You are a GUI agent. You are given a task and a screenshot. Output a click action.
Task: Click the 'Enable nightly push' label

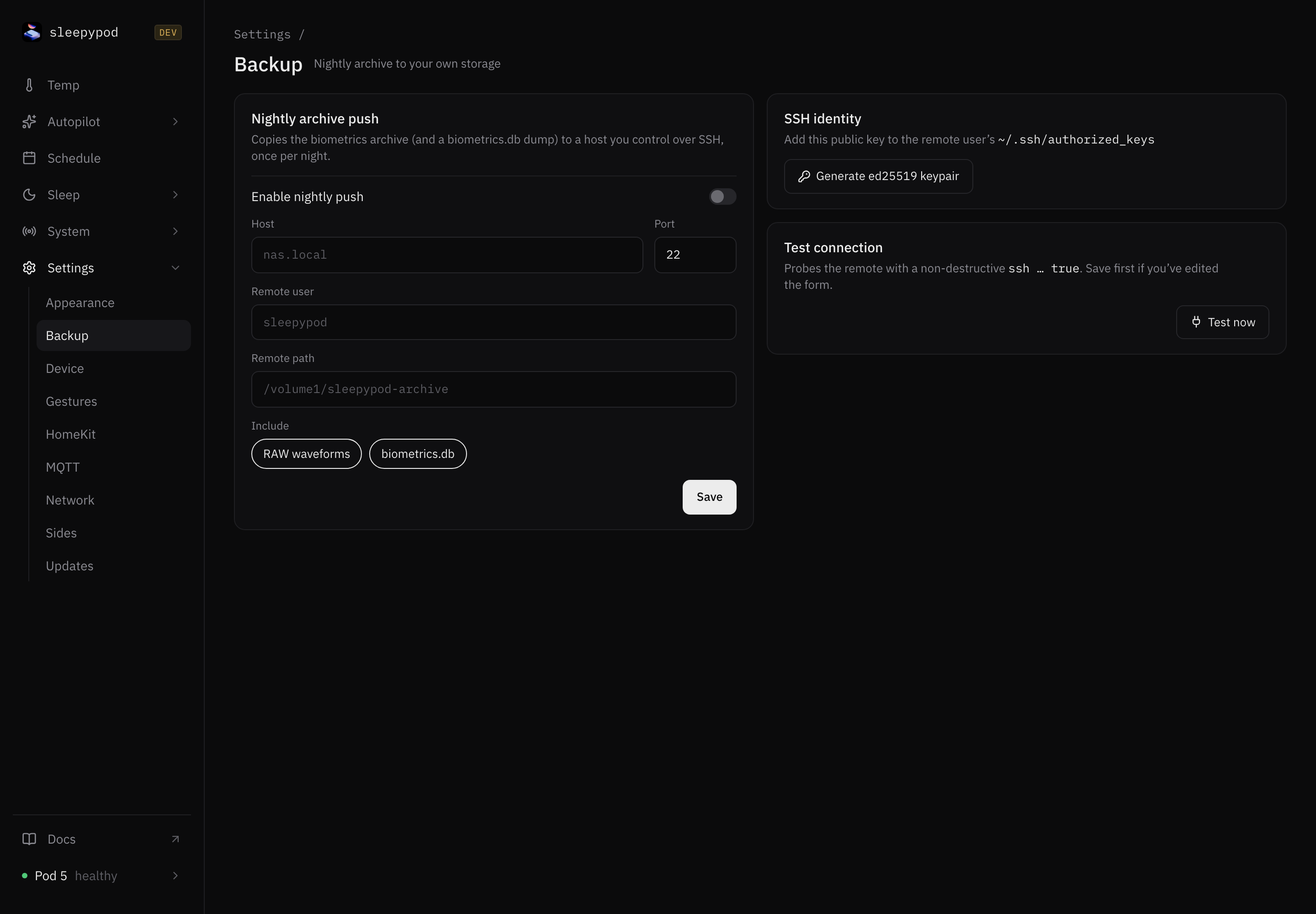coord(308,197)
